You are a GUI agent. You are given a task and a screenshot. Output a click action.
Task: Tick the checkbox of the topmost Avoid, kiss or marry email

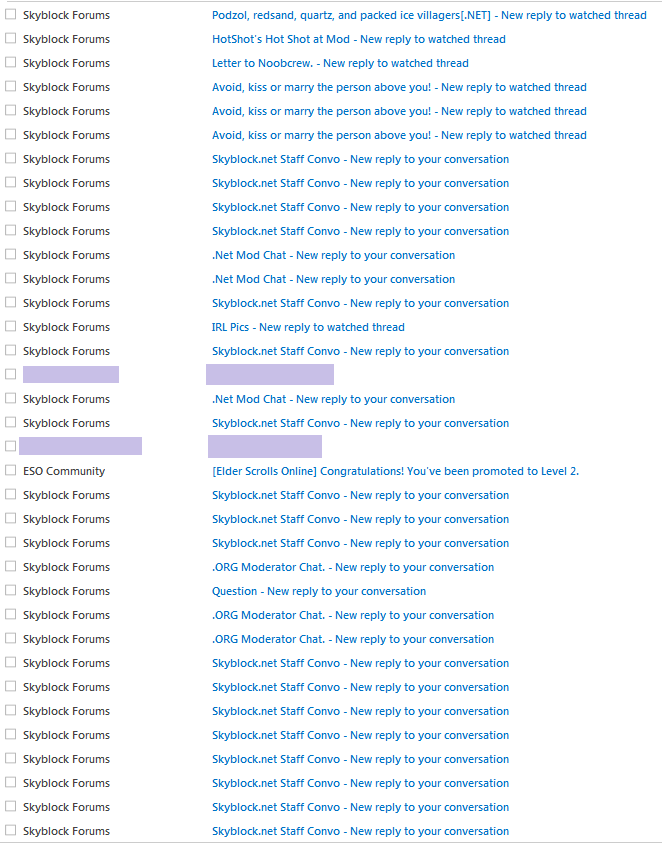(x=10, y=86)
